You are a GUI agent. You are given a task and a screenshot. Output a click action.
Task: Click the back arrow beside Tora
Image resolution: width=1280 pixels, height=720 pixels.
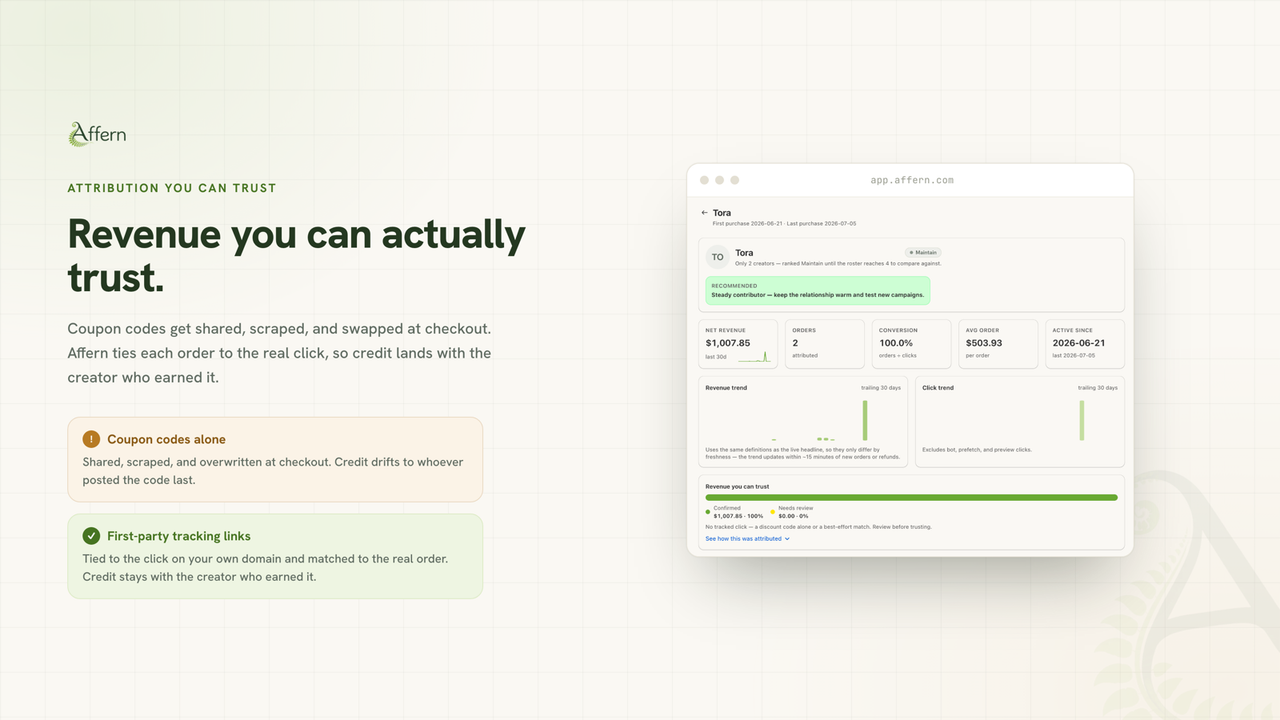pyautogui.click(x=704, y=213)
